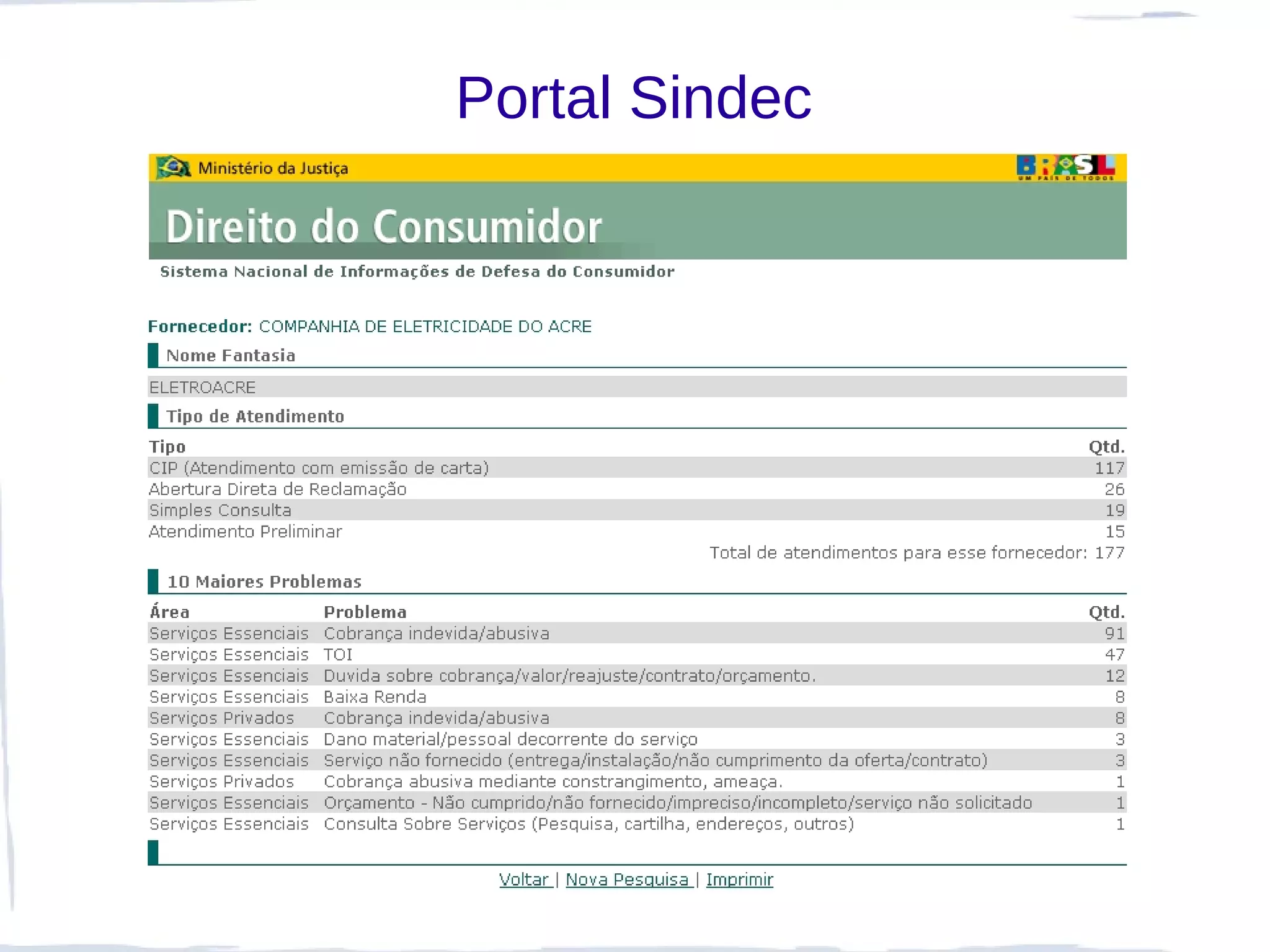Select Consulta Sobre Serviços problem row
This screenshot has height=952, width=1270.
point(637,824)
